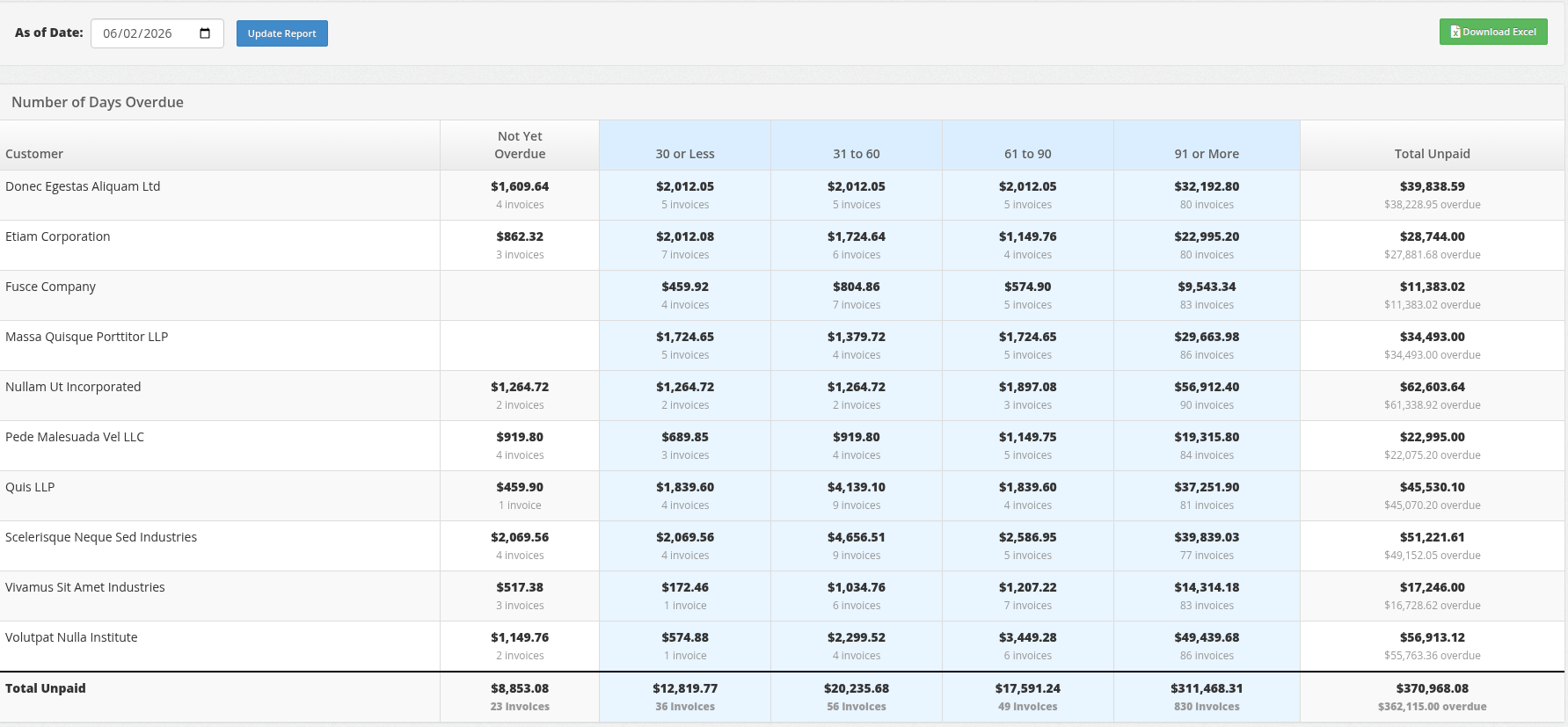Select Vivamus Sit Amet Industries customer name
The height and width of the screenshot is (727, 1568).
[x=85, y=587]
